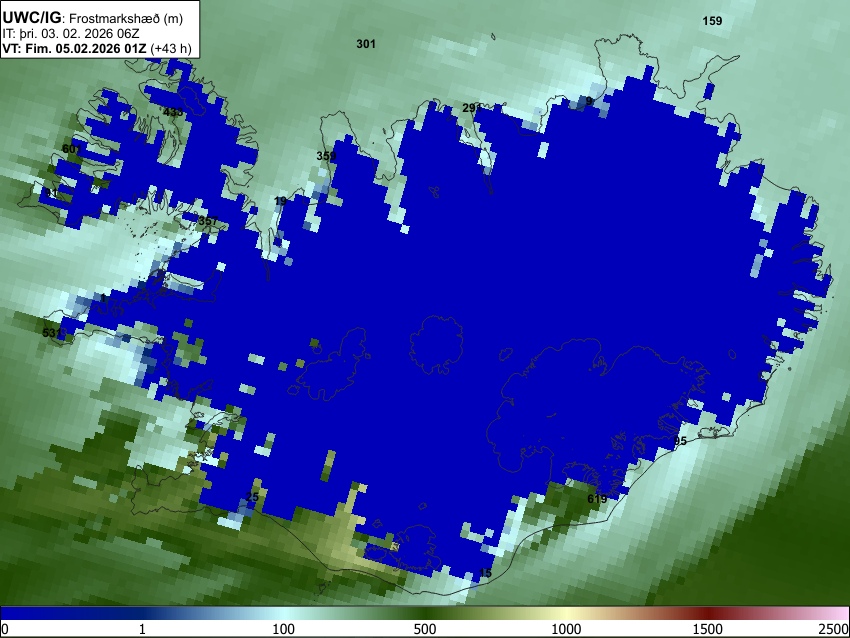Viewport: 850px width, 638px height.
Task: Click the colorbar label 2500
Action: (x=834, y=629)
